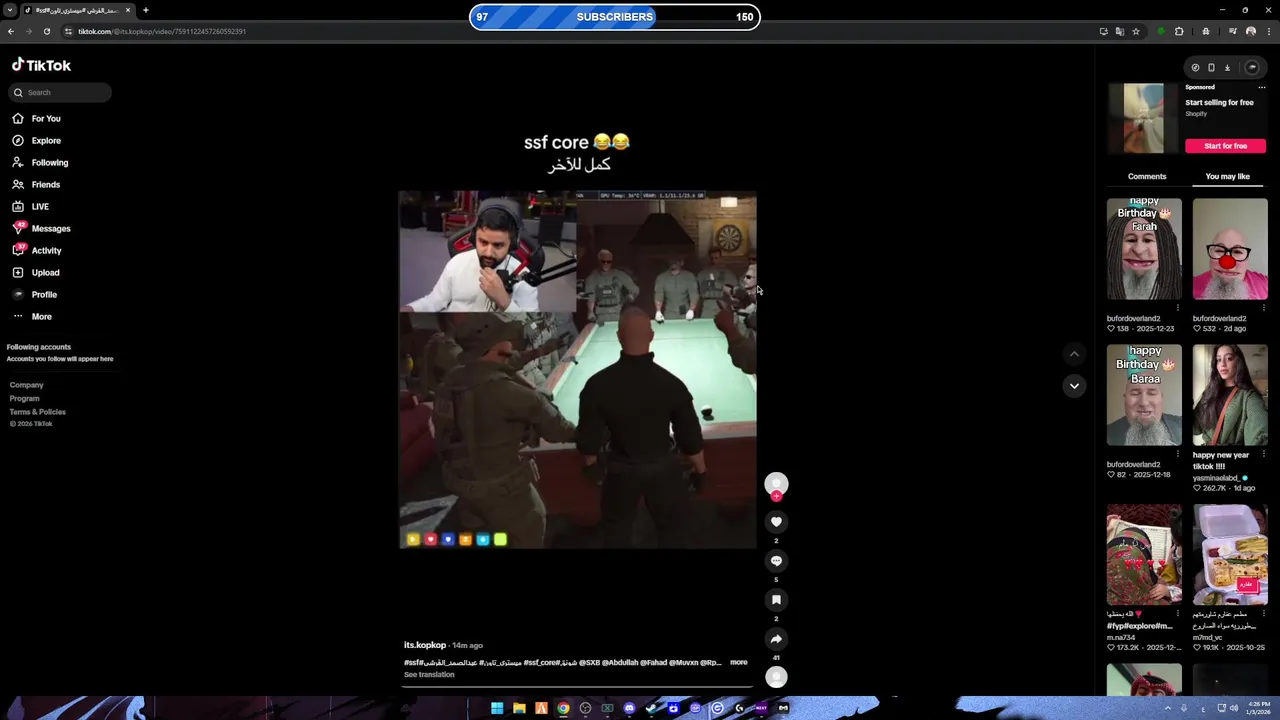
Task: Open the Chrome extensions puzzle icon
Action: coord(1179,31)
